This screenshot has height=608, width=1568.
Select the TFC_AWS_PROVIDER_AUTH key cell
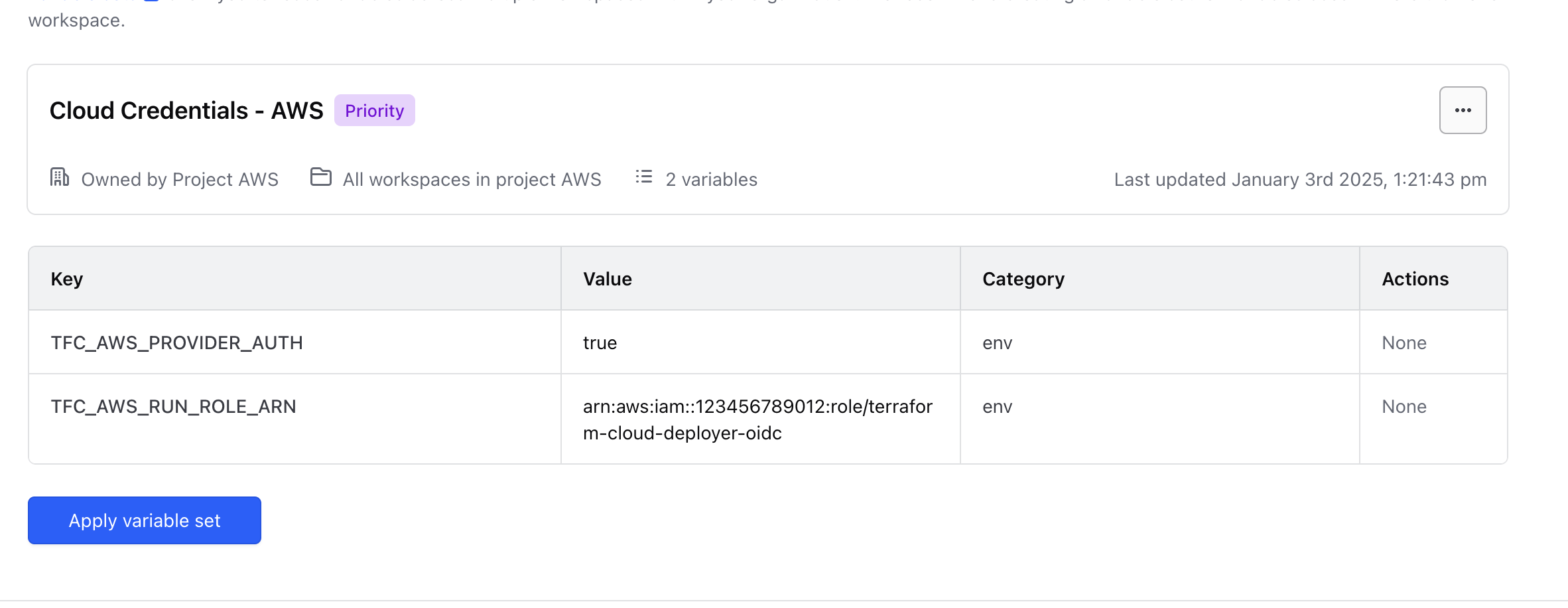176,342
